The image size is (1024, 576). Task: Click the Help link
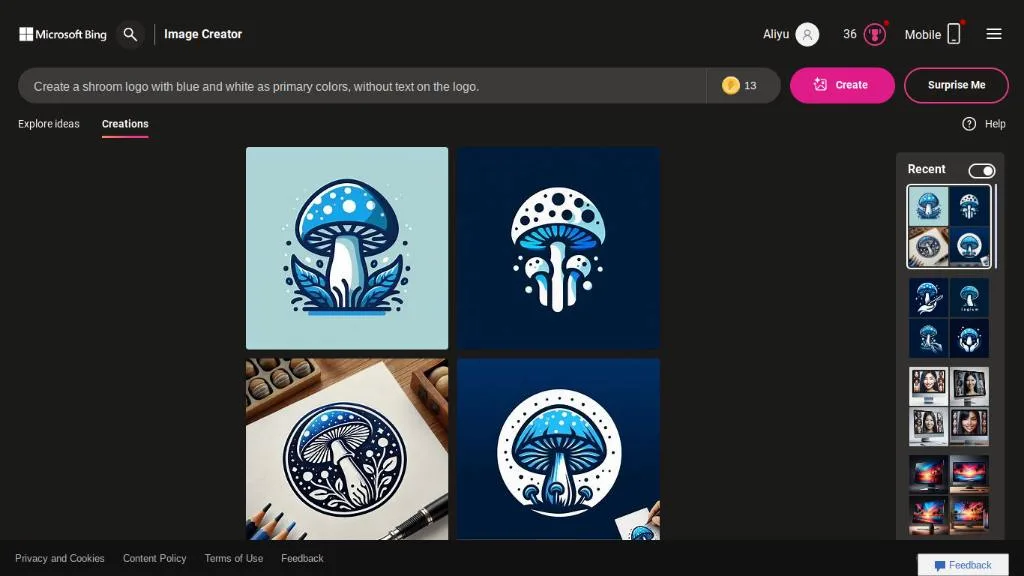coord(995,124)
